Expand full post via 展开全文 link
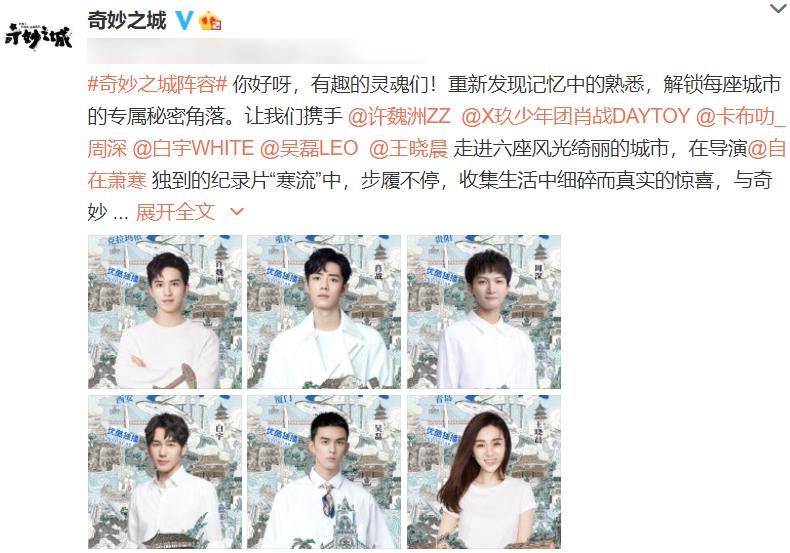This screenshot has width=790, height=553. click(x=175, y=212)
